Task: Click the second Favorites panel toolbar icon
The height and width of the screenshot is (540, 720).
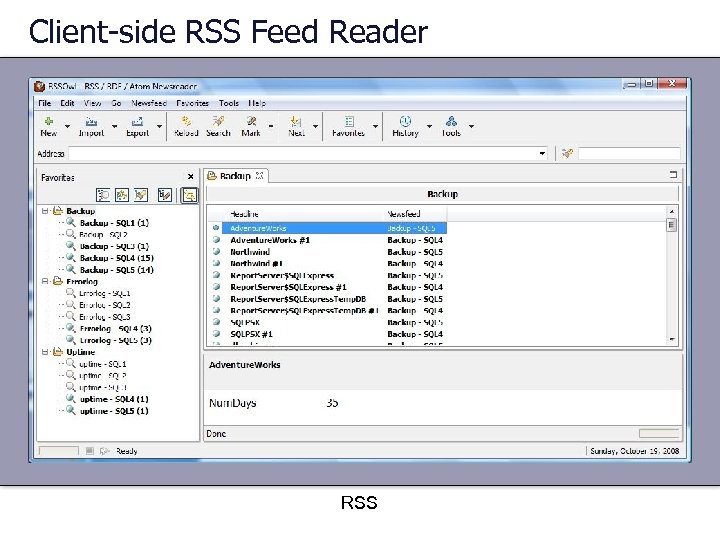Action: [x=122, y=195]
